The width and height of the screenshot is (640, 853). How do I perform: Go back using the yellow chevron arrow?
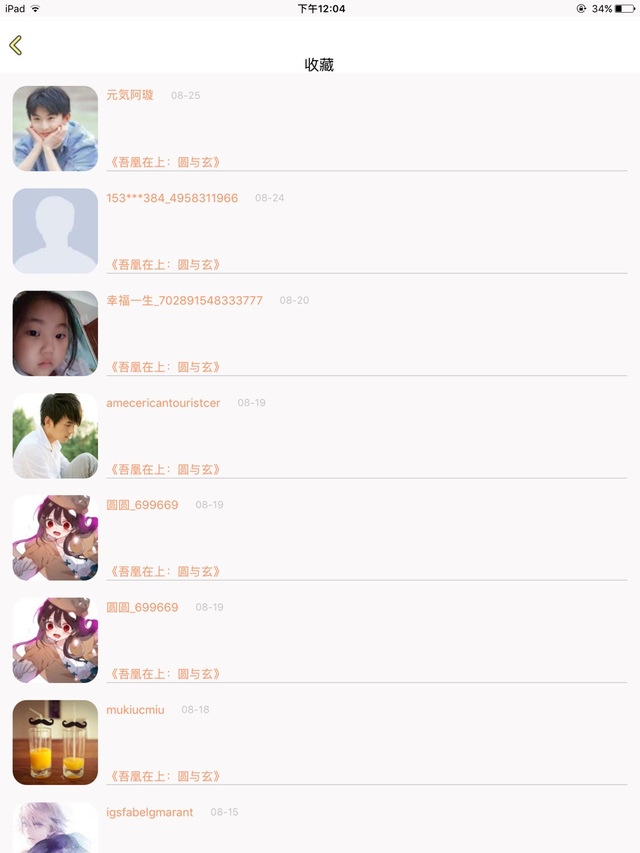[x=16, y=45]
